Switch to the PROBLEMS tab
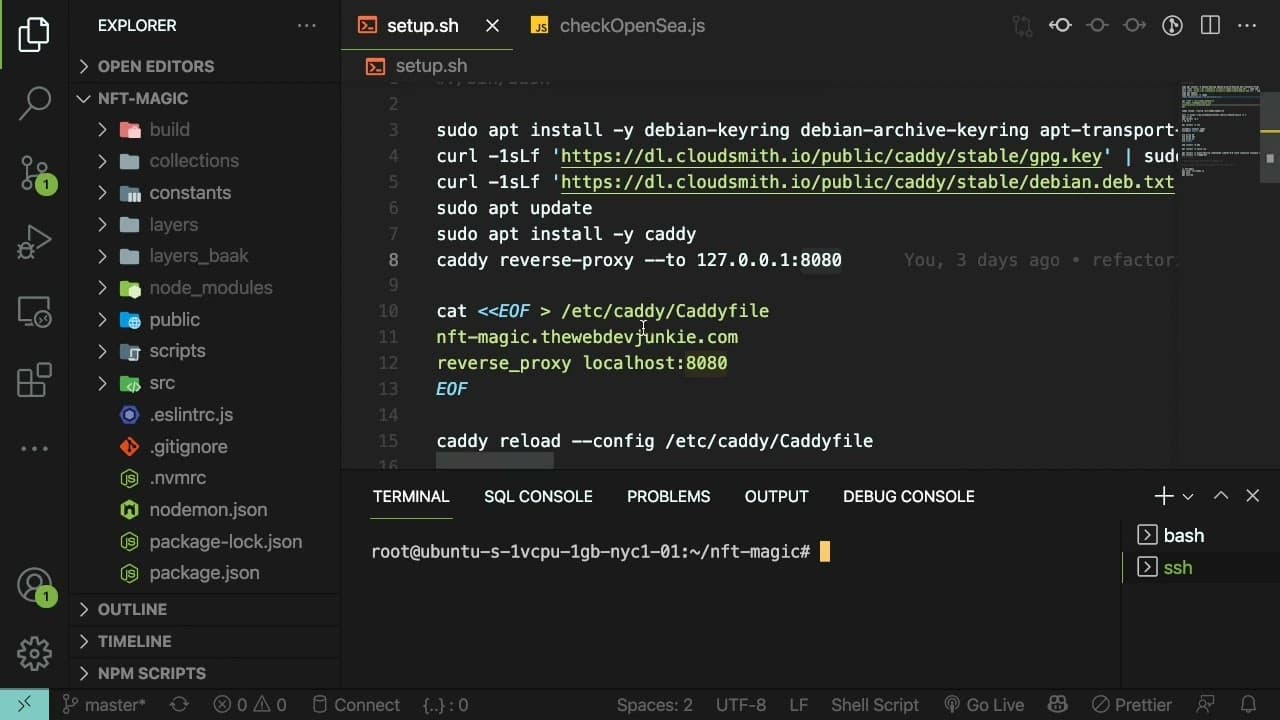1280x720 pixels. coord(668,497)
